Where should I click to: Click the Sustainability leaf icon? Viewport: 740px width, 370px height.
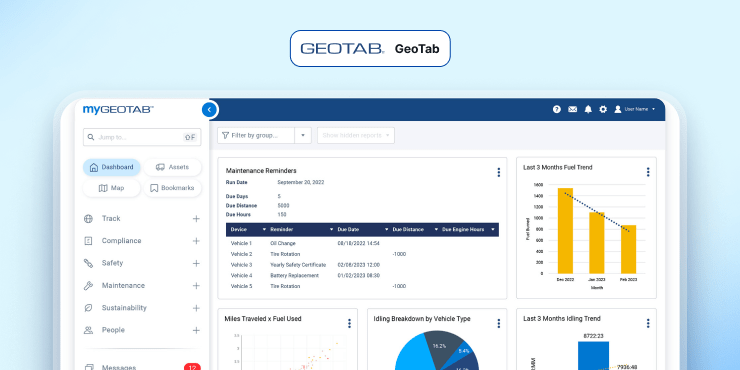click(x=88, y=308)
